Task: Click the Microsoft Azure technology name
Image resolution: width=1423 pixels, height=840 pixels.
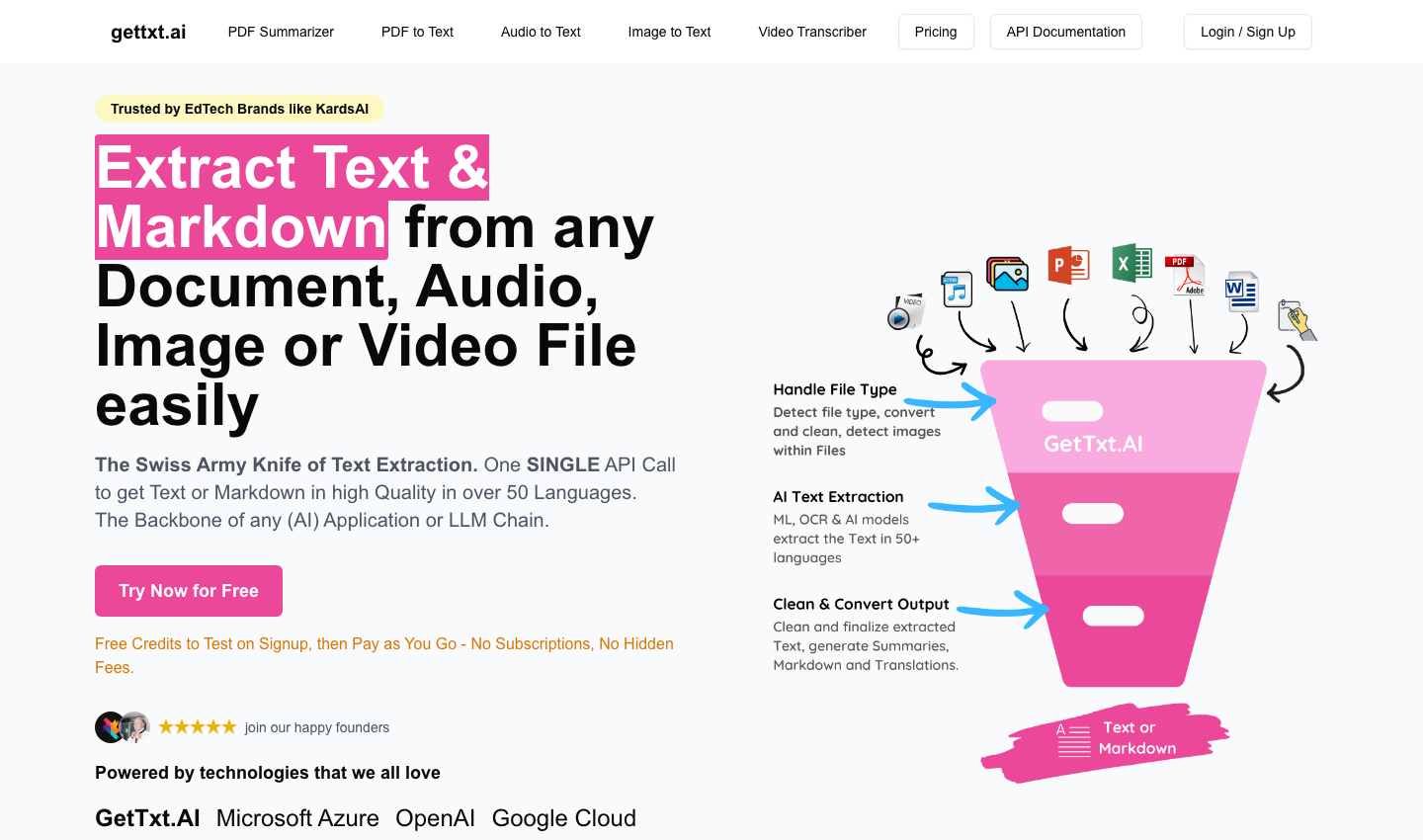Action: 297,818
